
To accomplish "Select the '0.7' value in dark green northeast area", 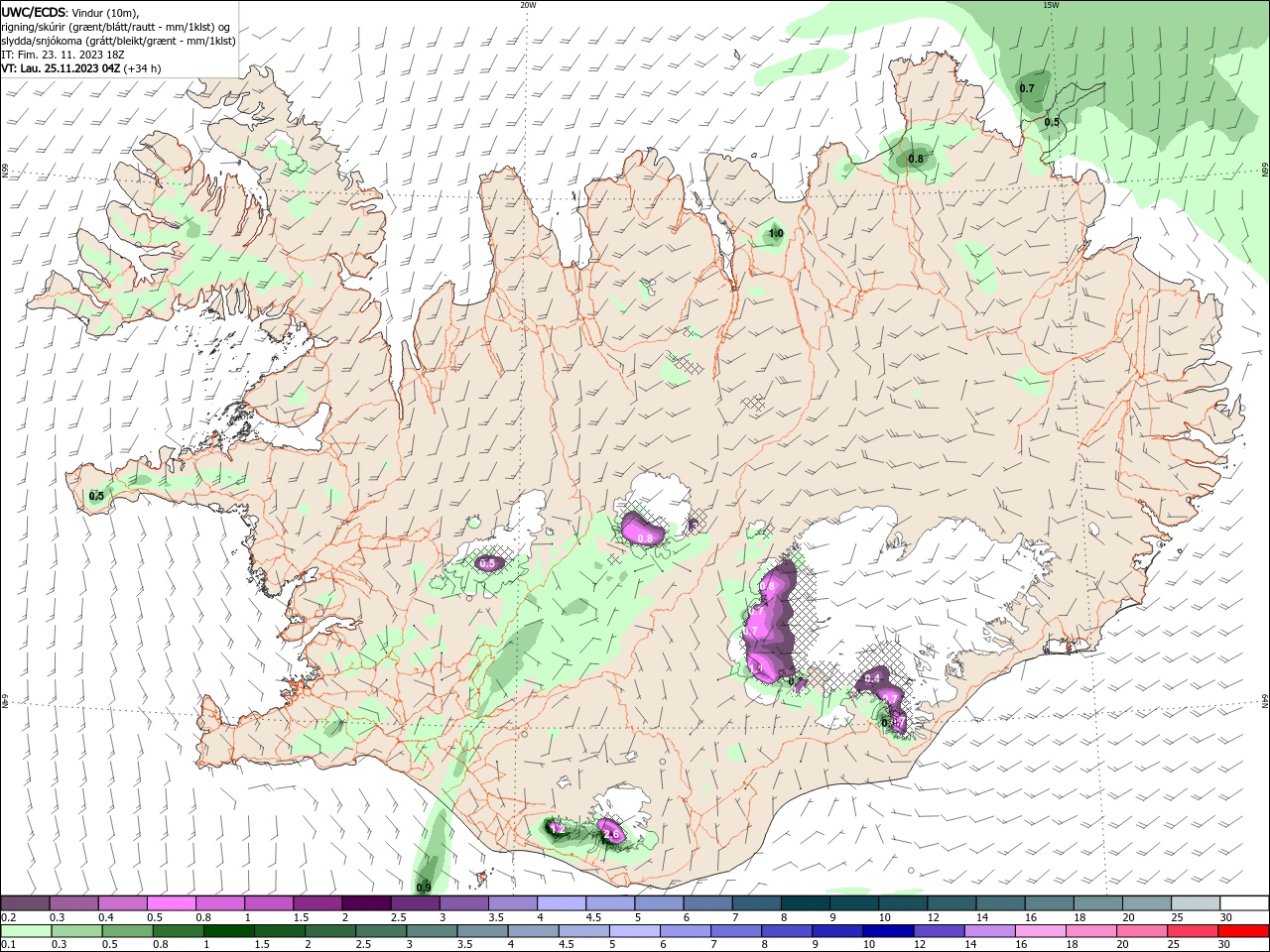I will 1027,88.
